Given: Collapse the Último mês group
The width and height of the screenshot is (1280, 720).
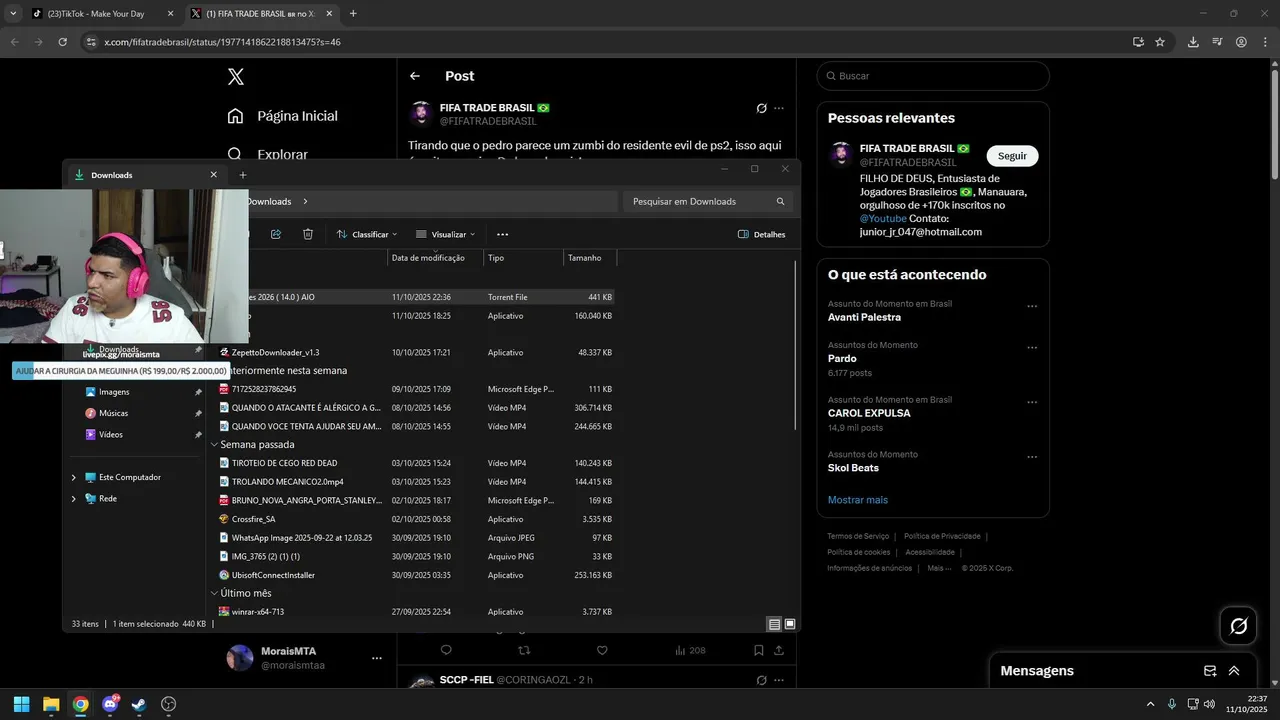Looking at the screenshot, I should tap(214, 593).
